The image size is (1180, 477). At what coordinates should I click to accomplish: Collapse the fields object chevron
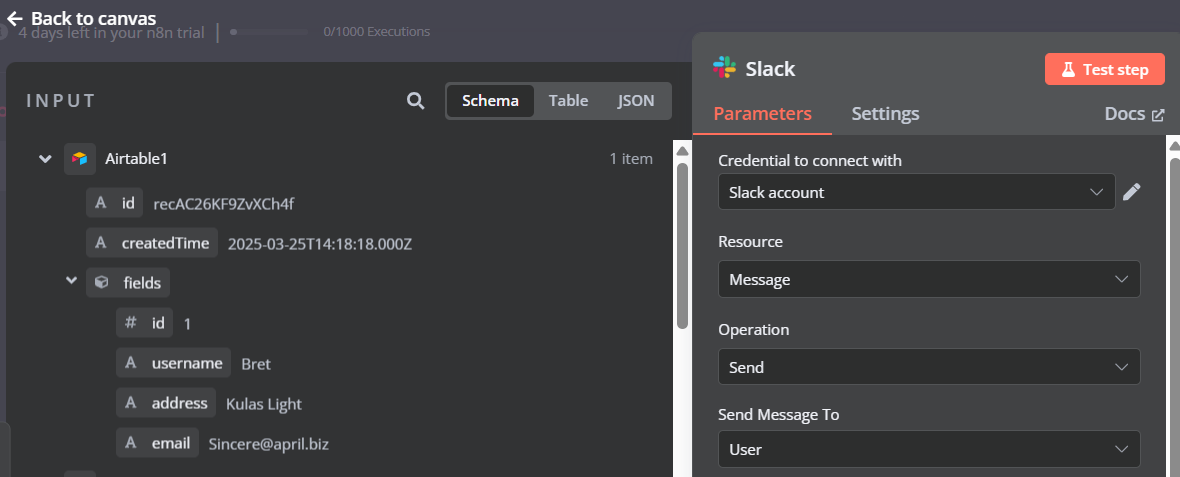tap(71, 280)
